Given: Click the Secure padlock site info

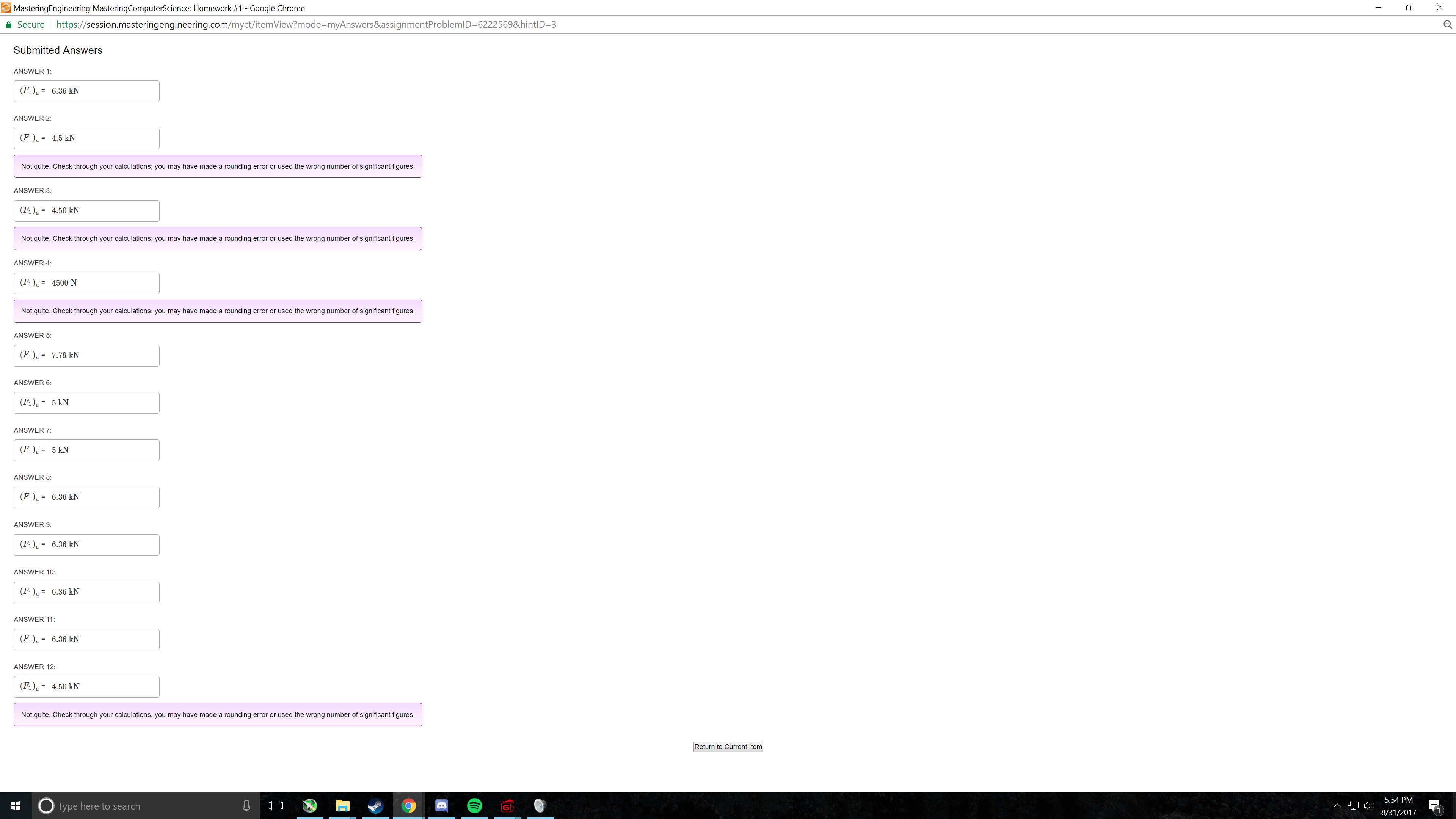Looking at the screenshot, I should [x=25, y=24].
